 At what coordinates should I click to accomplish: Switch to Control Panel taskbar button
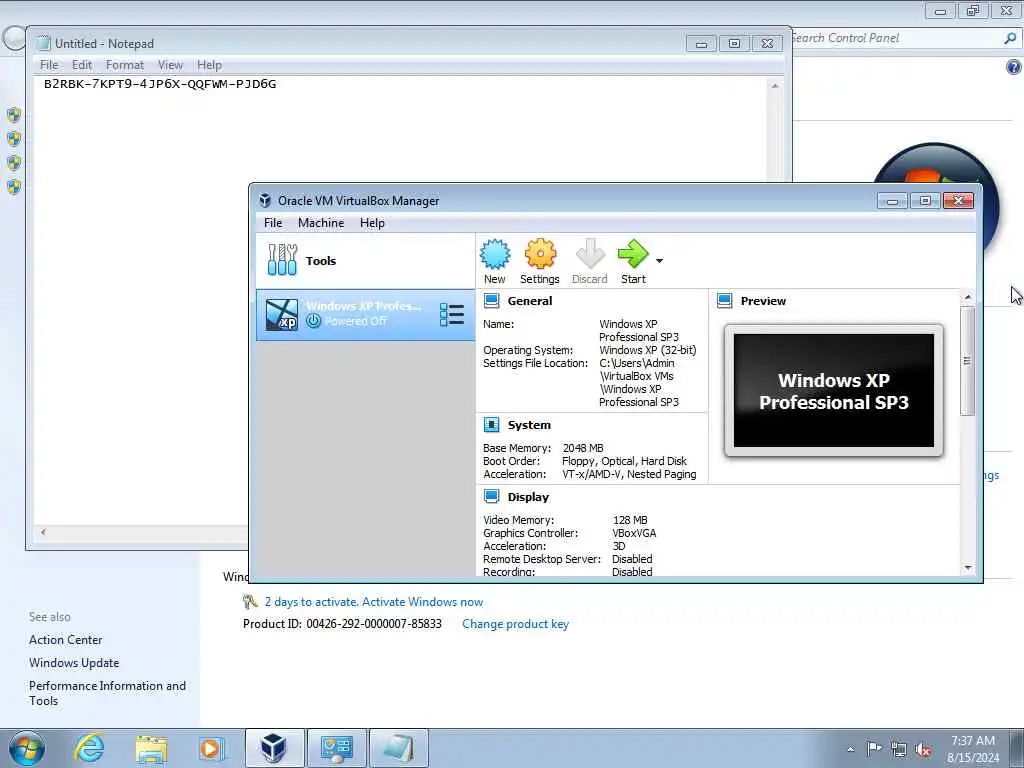(x=336, y=748)
